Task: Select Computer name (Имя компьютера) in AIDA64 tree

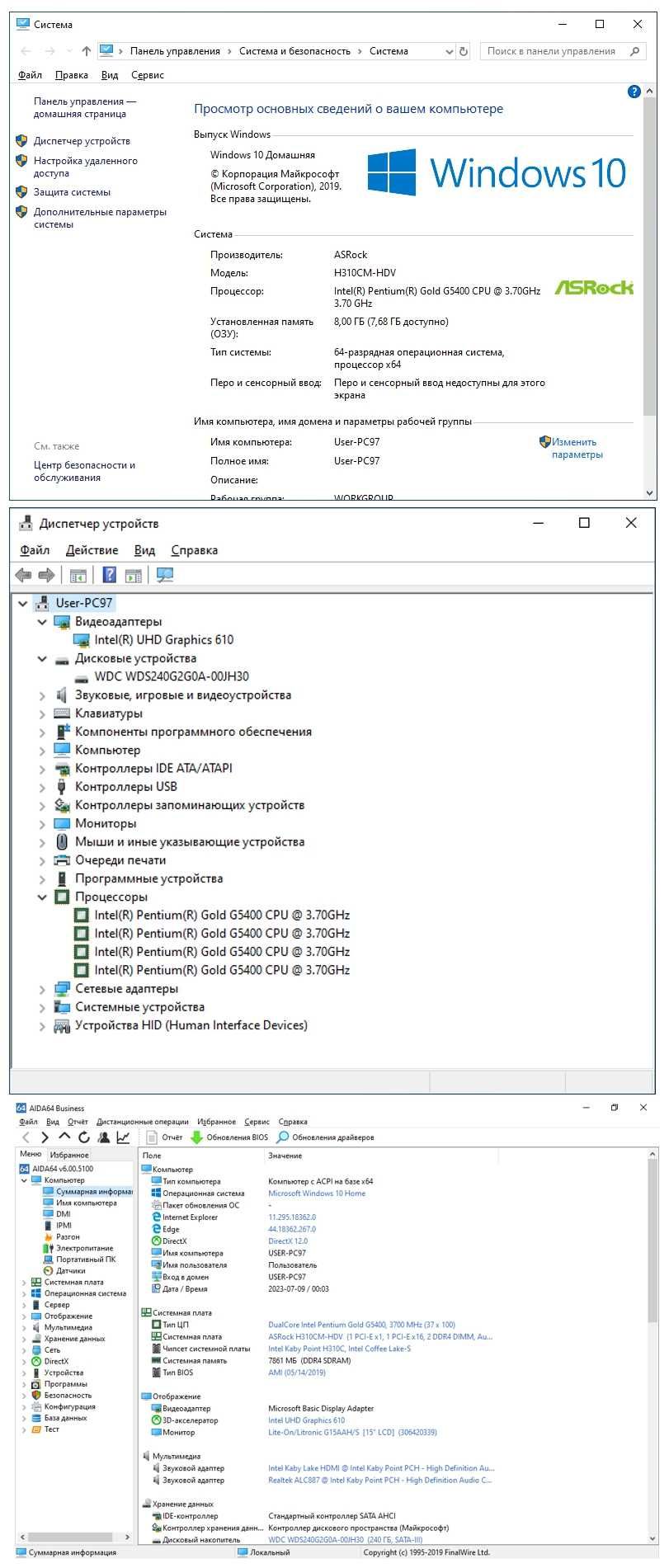Action: 80,1203
